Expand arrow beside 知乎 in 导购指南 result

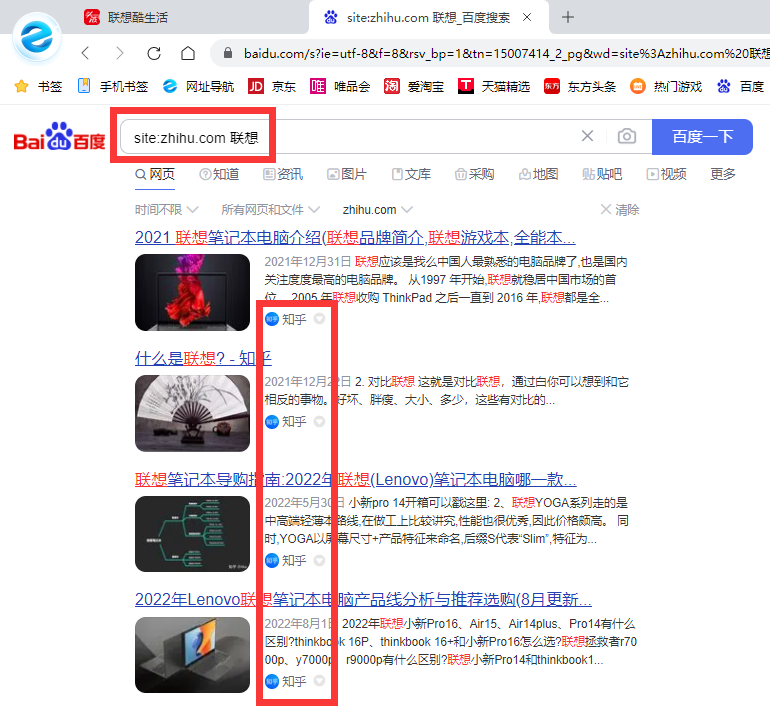(320, 560)
